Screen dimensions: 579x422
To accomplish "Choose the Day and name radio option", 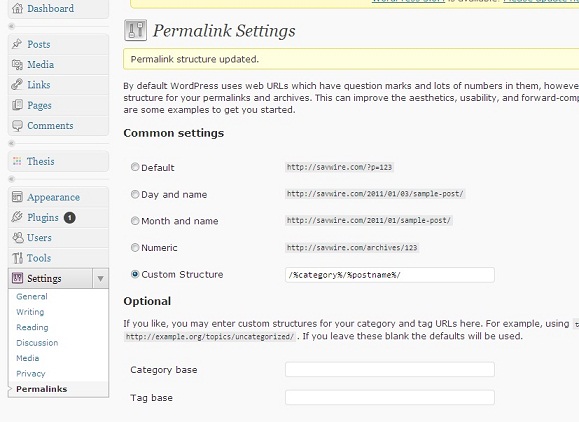I will tap(135, 194).
